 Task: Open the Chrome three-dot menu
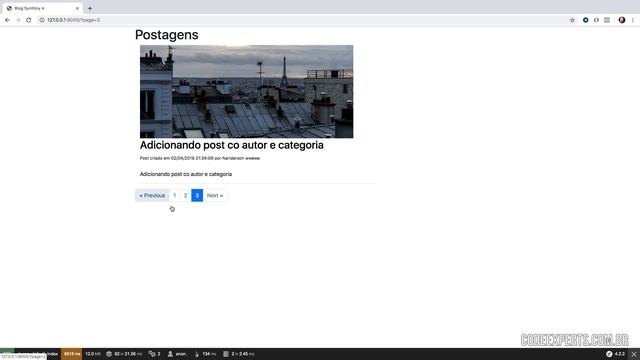(x=633, y=20)
